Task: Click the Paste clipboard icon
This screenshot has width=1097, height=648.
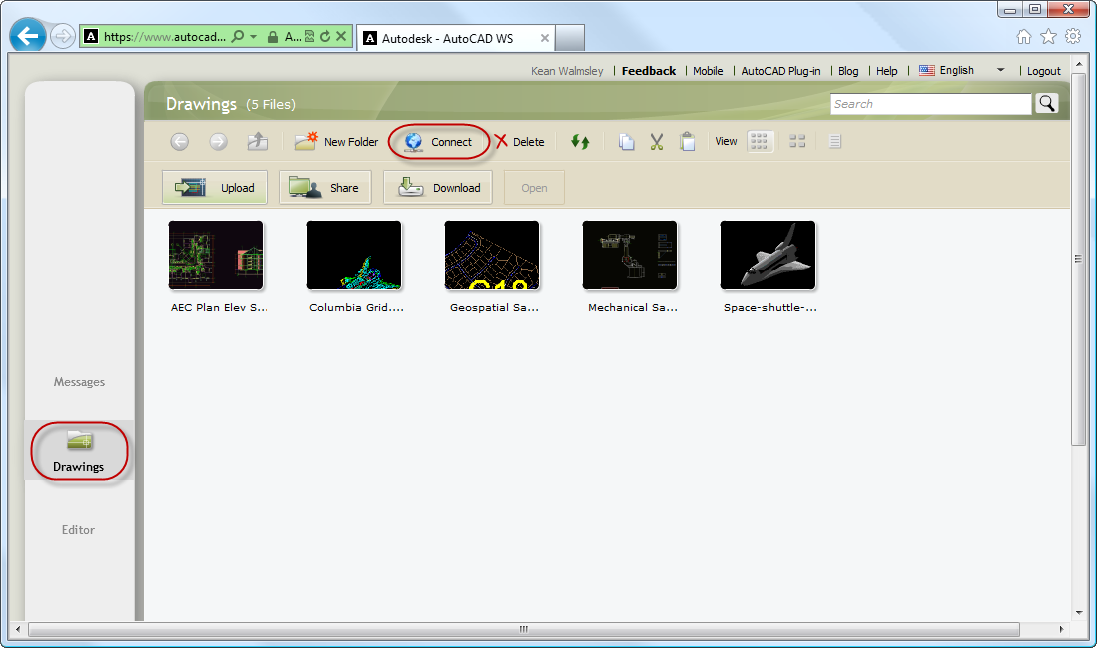Action: point(688,142)
